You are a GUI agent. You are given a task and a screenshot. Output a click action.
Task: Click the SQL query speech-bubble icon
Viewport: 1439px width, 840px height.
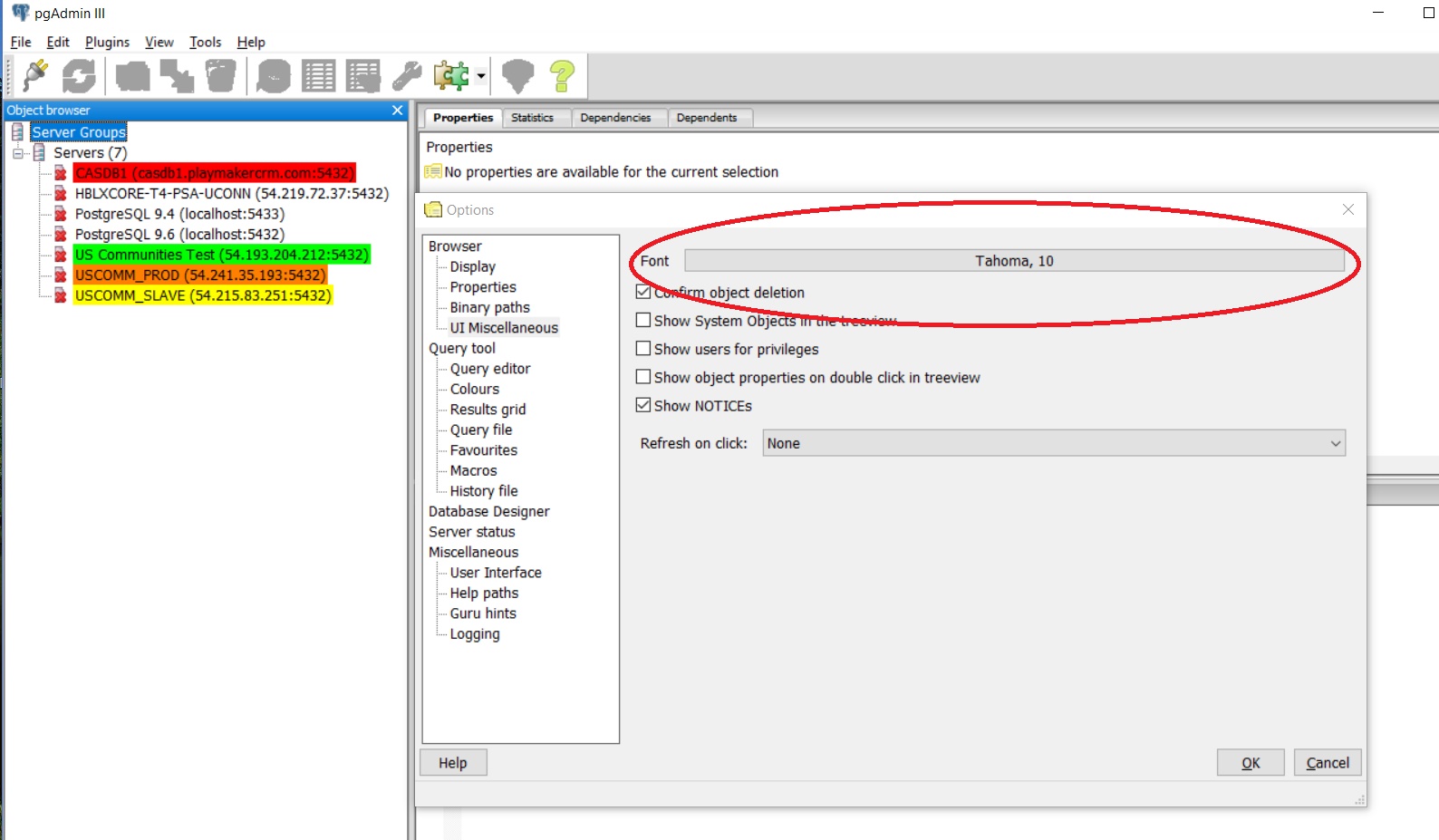274,76
